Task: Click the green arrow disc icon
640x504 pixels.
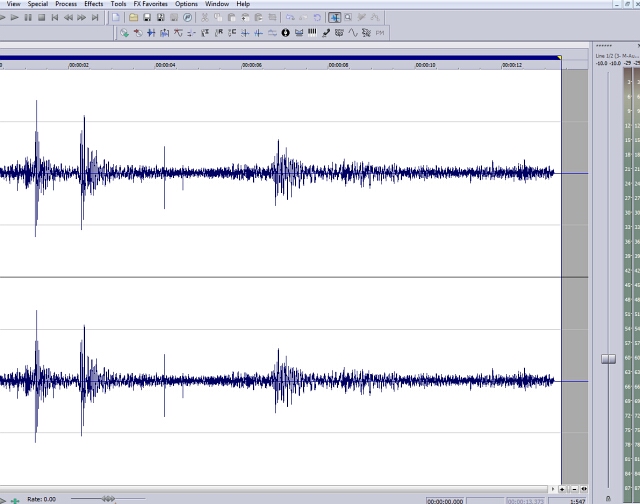Action: (x=124, y=33)
